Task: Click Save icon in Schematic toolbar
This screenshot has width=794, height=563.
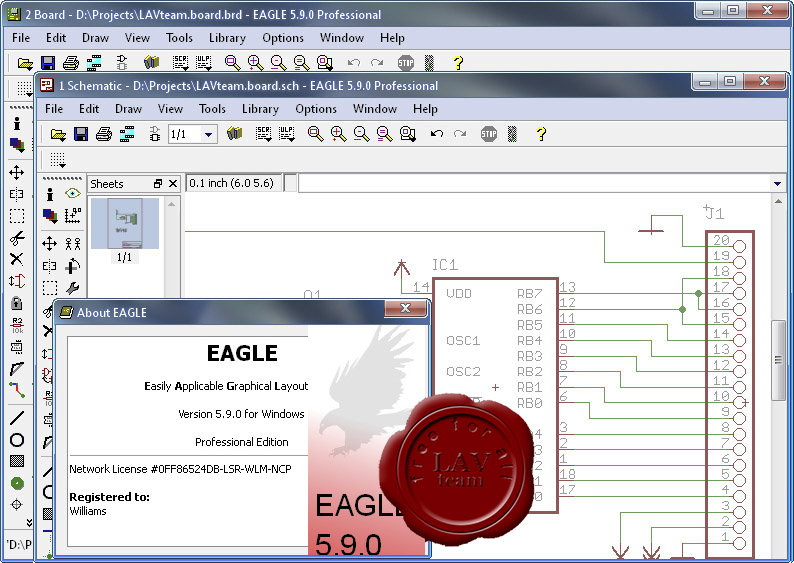Action: pos(81,134)
